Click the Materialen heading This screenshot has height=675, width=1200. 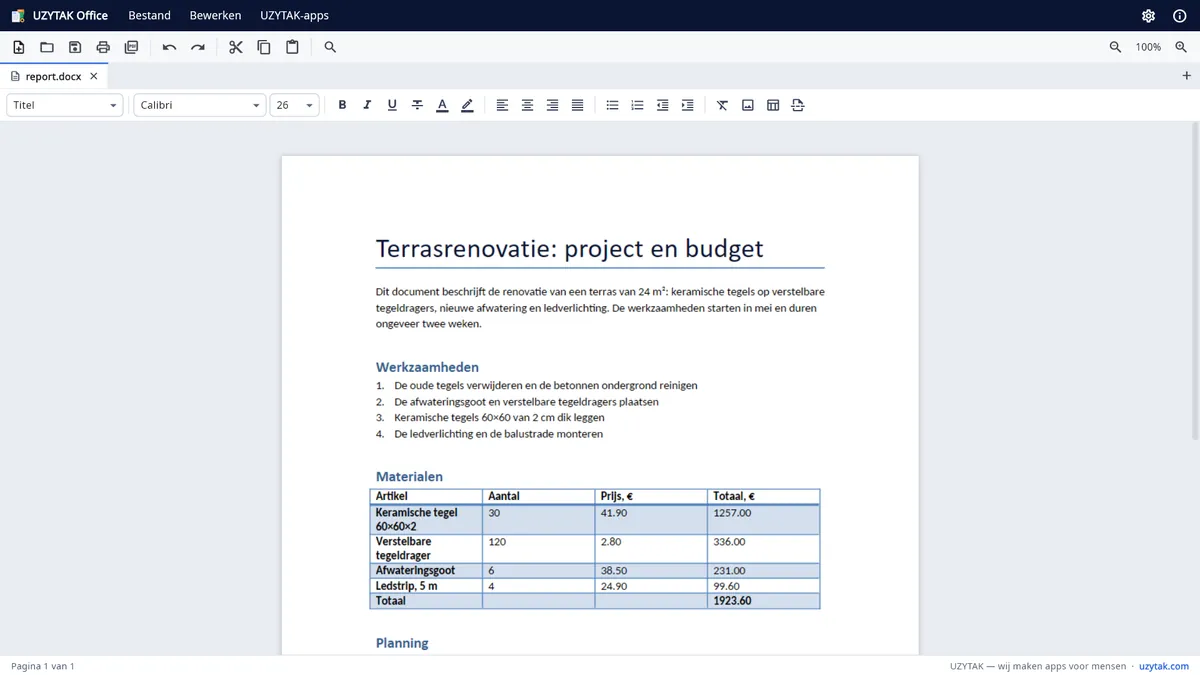409,477
